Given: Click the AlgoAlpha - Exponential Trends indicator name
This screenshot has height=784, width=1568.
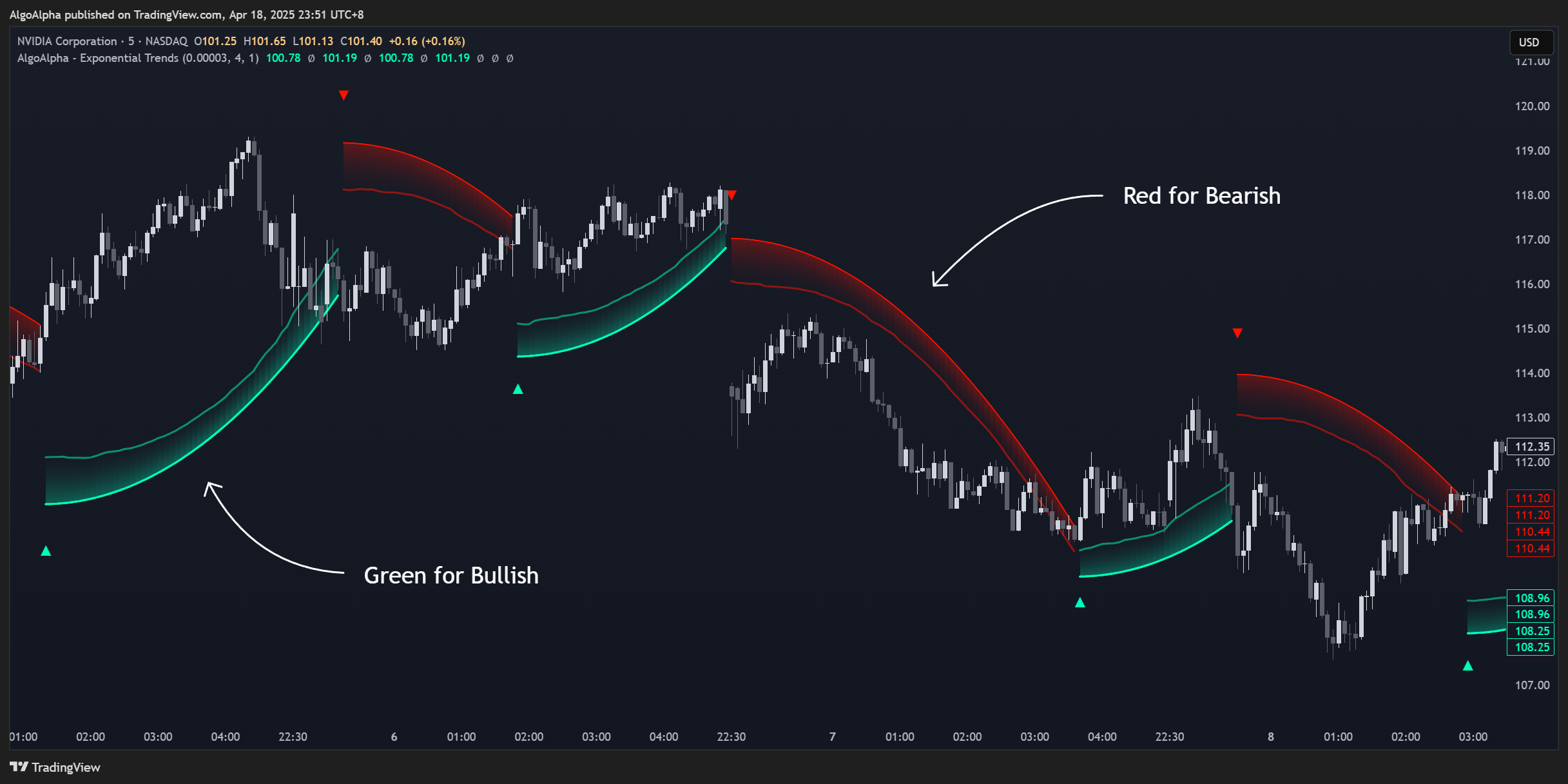Looking at the screenshot, I should pyautogui.click(x=97, y=58).
